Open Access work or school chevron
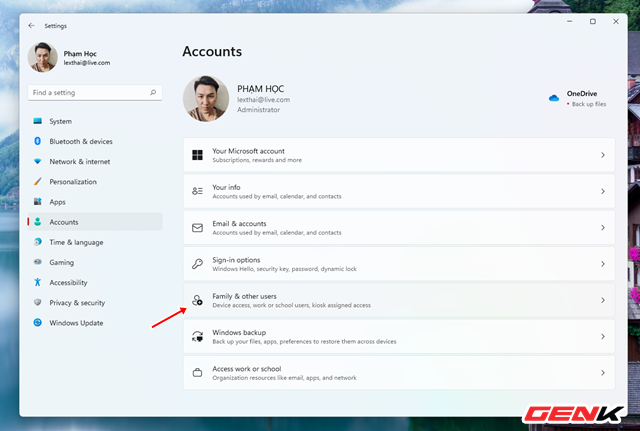Viewport: 640px width, 431px height. coord(603,373)
